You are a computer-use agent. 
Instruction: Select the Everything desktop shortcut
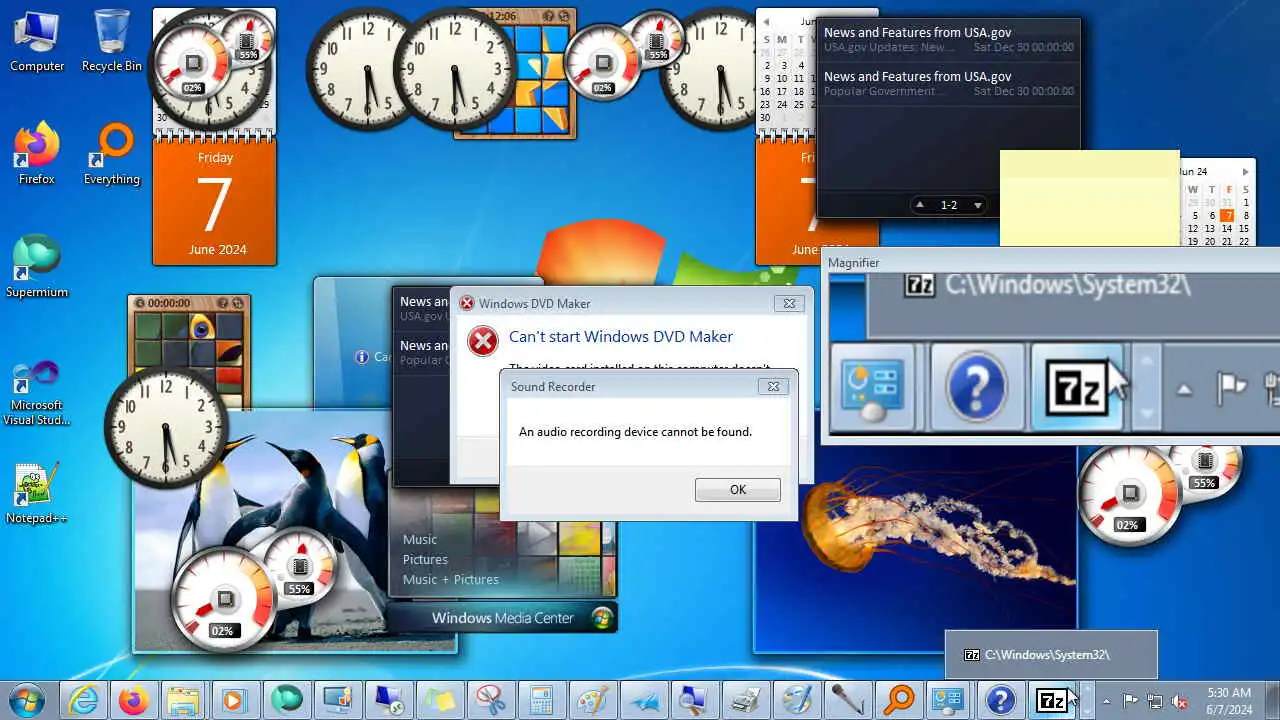click(x=111, y=155)
